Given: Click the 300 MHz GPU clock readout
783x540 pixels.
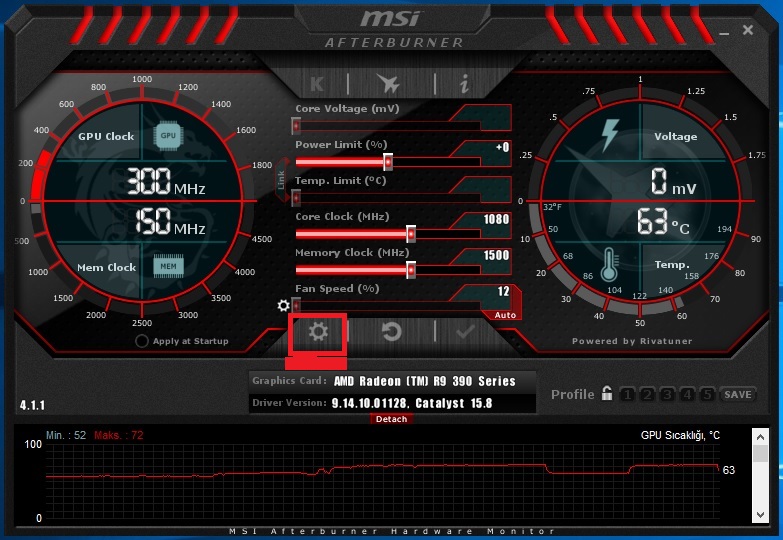Looking at the screenshot, I should coord(165,181).
